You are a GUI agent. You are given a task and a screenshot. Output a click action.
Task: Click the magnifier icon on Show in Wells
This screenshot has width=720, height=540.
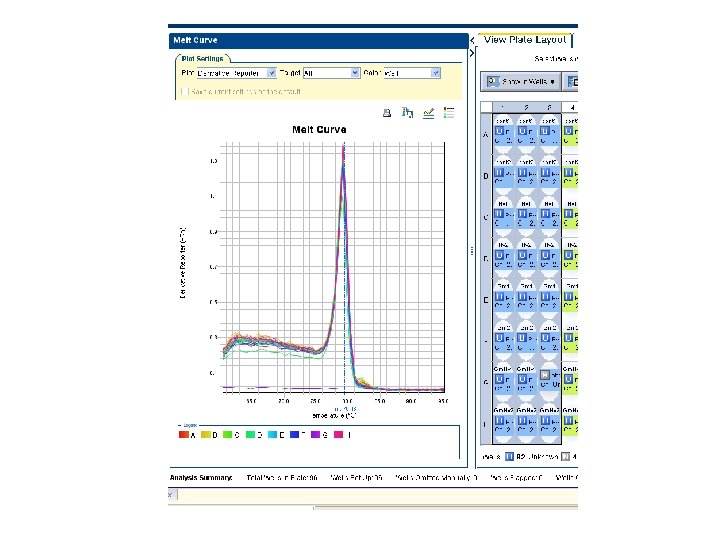coord(493,81)
